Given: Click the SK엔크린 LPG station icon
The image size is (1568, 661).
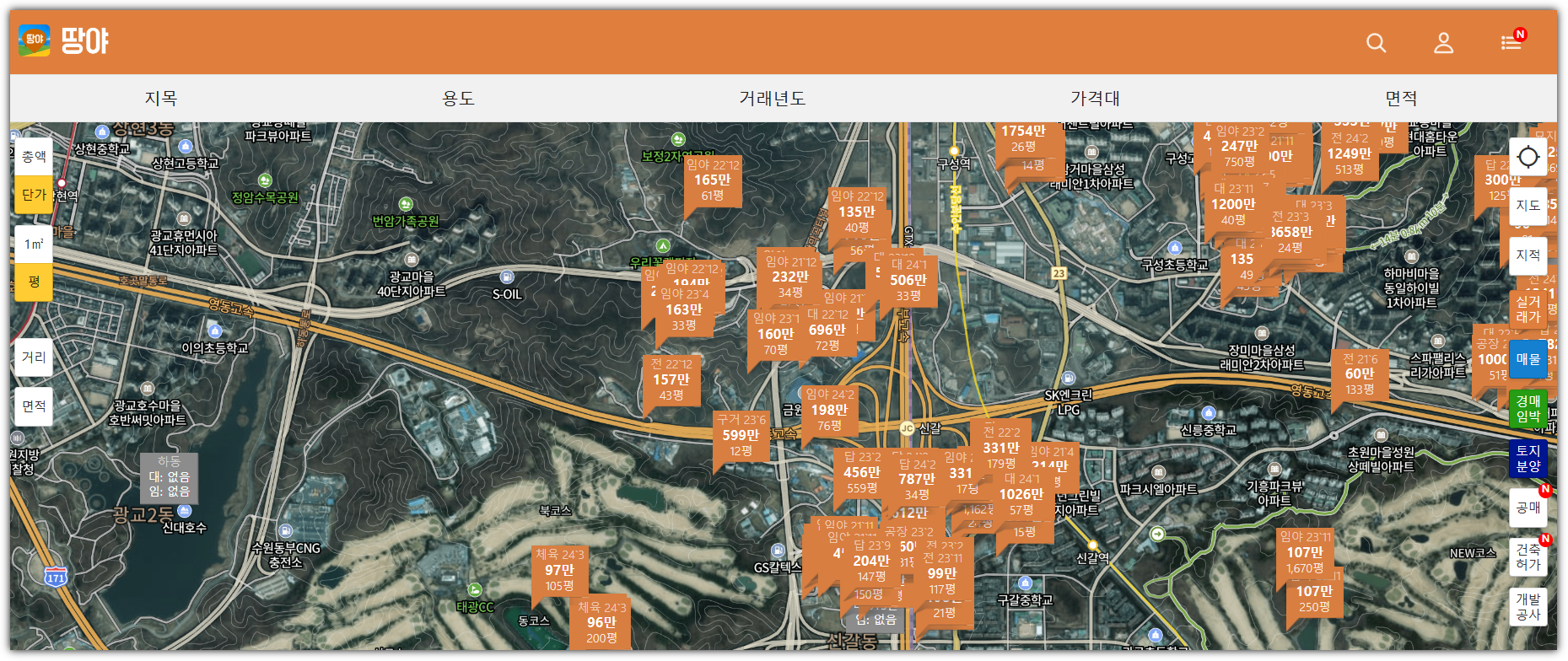Looking at the screenshot, I should point(1069,379).
